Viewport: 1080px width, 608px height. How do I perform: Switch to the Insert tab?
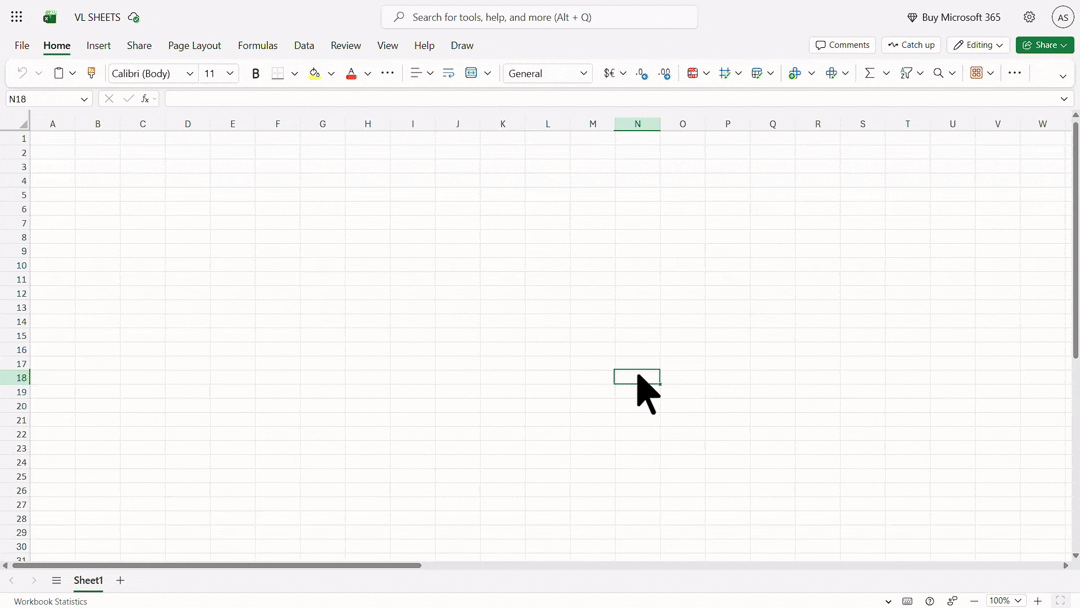pyautogui.click(x=98, y=45)
